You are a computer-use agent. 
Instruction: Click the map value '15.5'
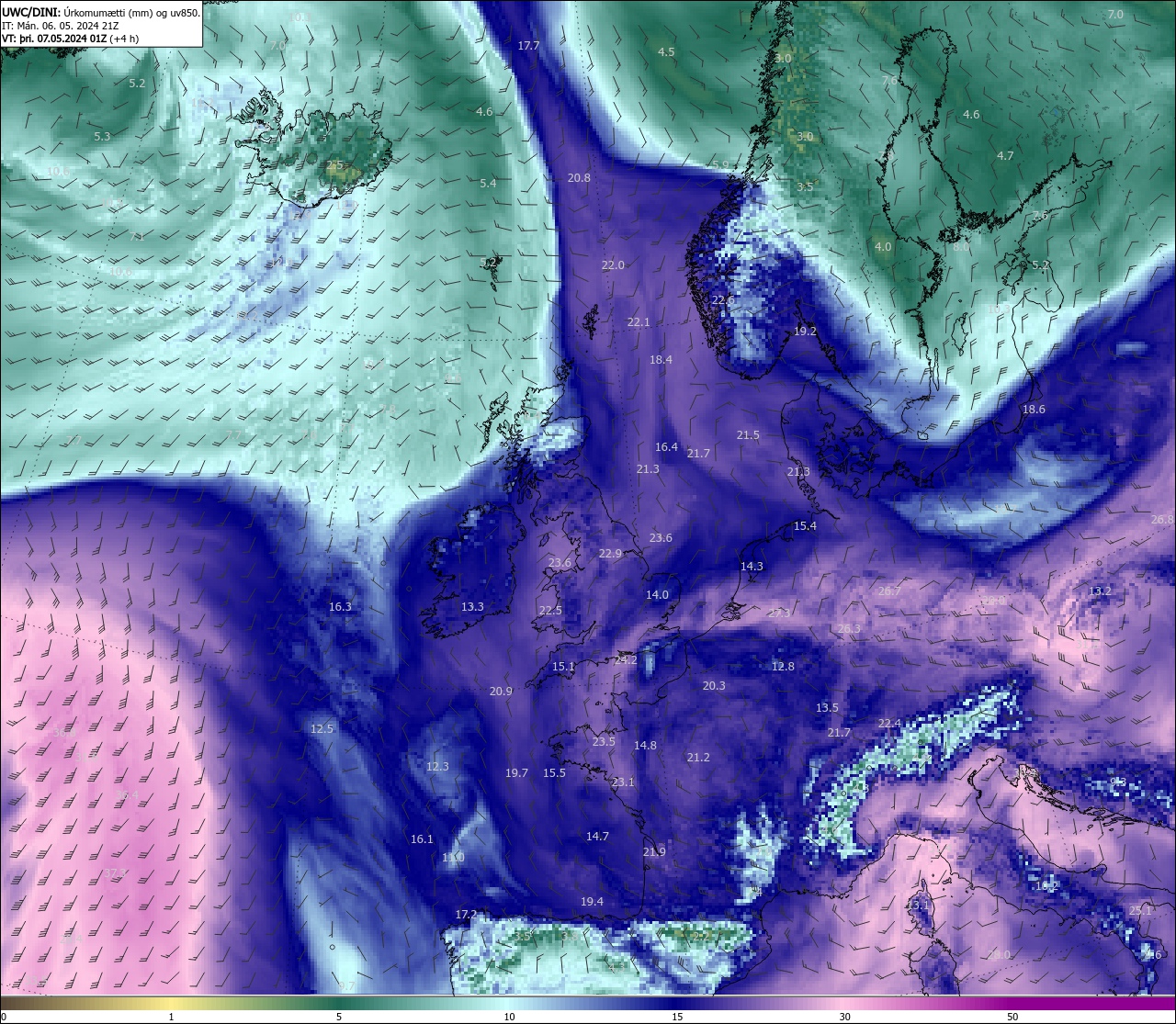tap(554, 772)
